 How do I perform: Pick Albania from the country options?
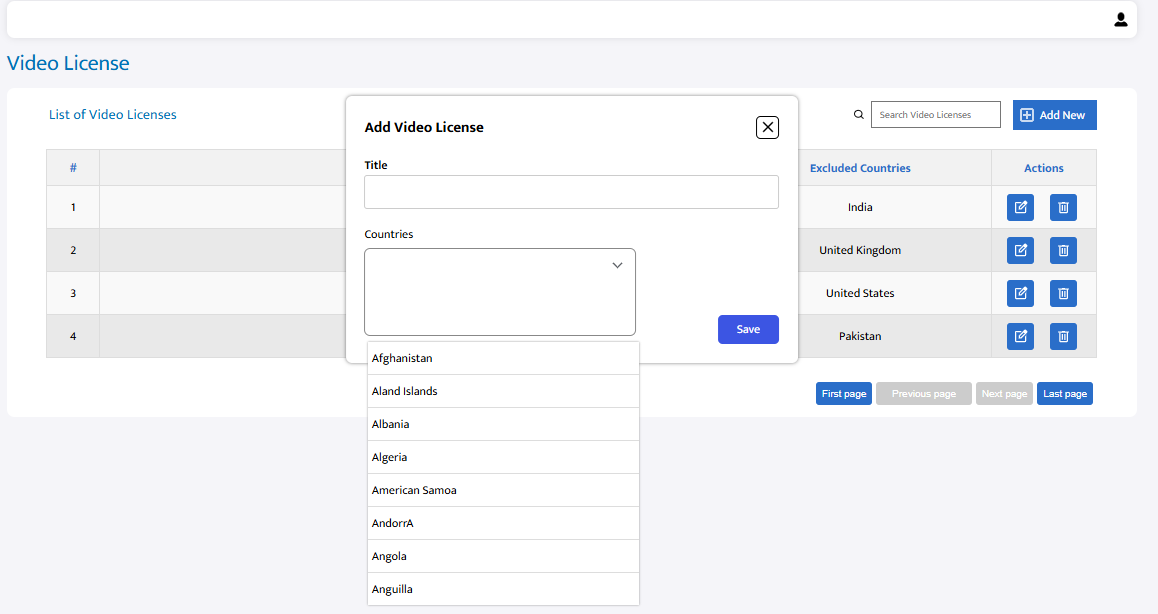(x=503, y=424)
